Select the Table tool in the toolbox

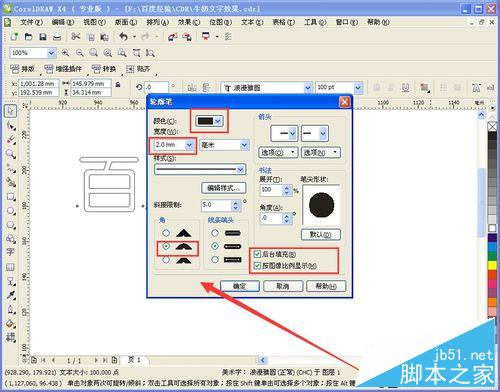coord(10,267)
